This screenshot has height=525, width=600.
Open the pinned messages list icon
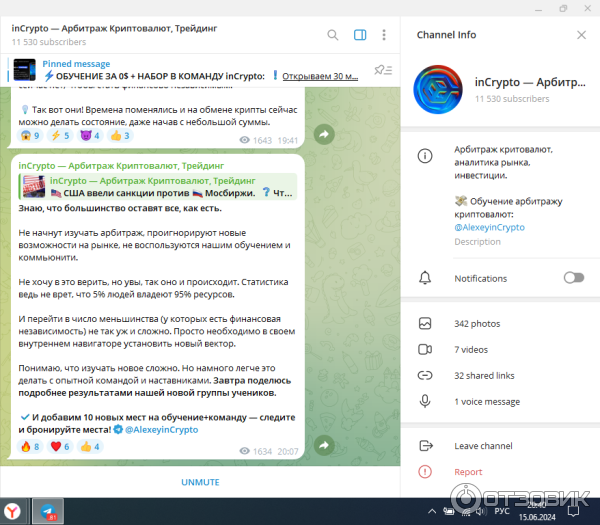tap(381, 70)
